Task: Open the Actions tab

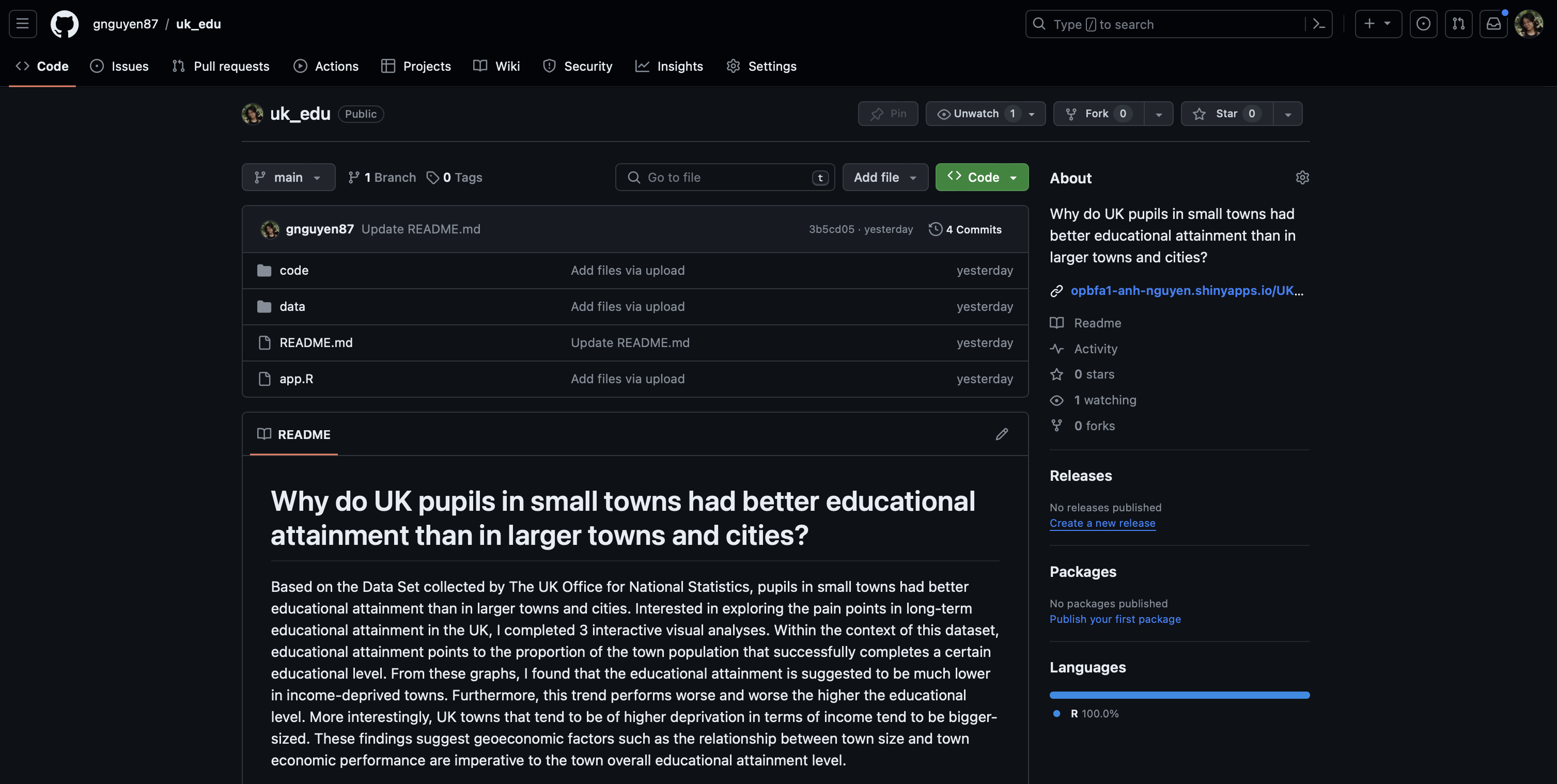Action: click(x=326, y=67)
